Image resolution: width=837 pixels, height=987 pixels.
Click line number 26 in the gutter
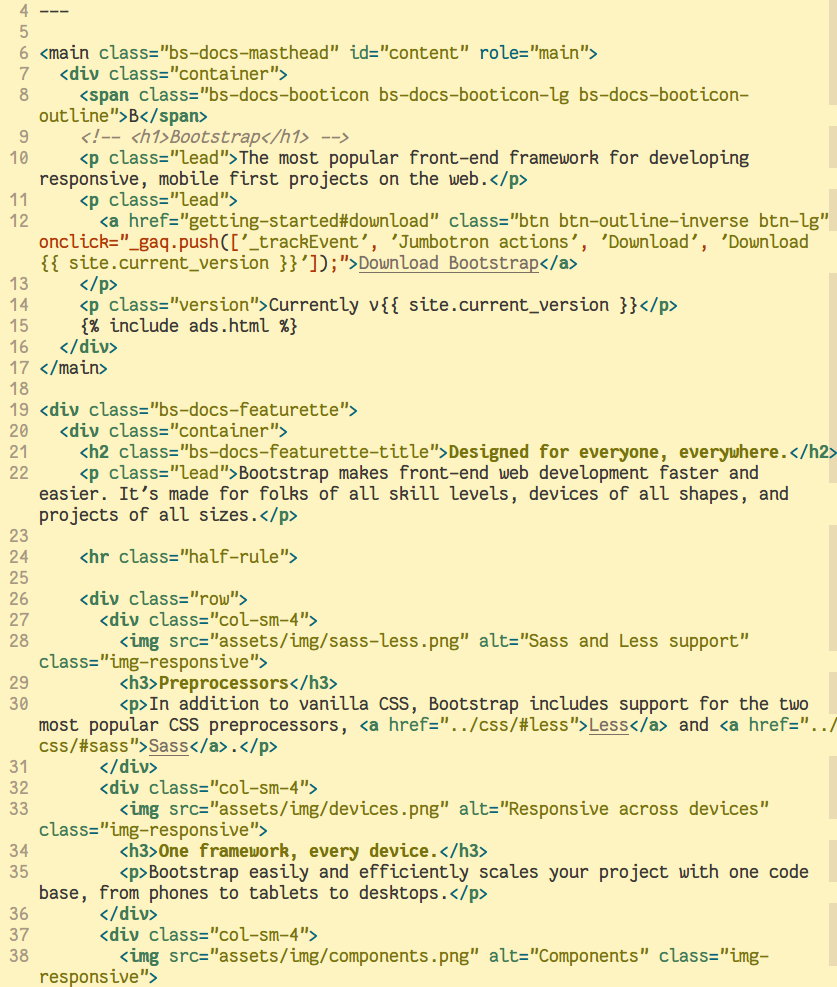[x=20, y=599]
